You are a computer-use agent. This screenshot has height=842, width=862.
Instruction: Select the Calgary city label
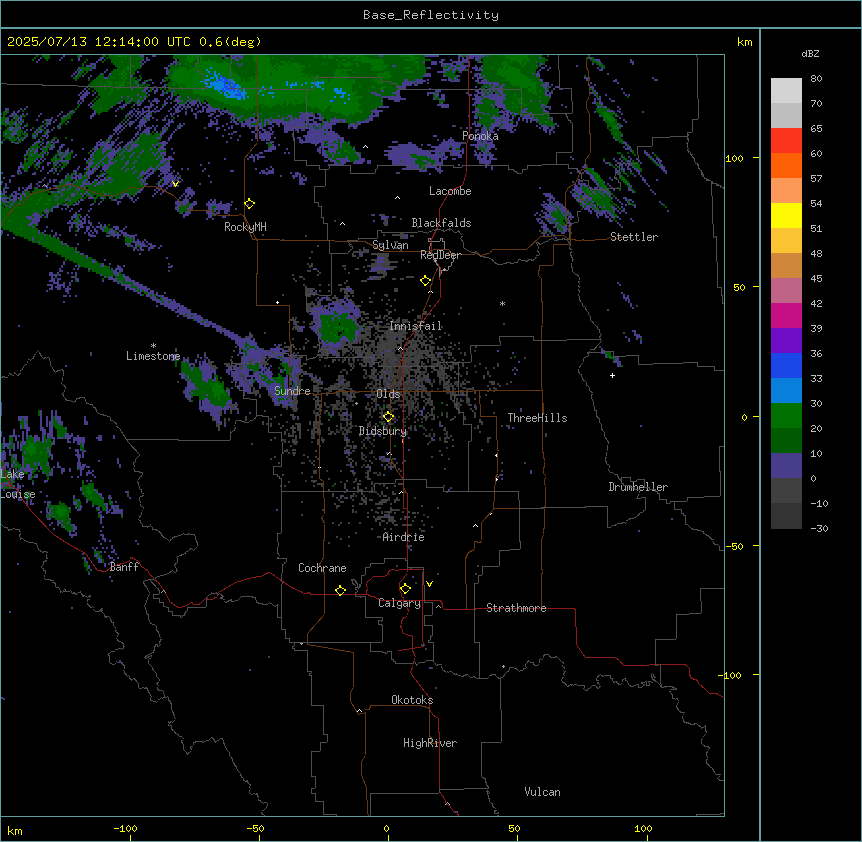coord(399,603)
